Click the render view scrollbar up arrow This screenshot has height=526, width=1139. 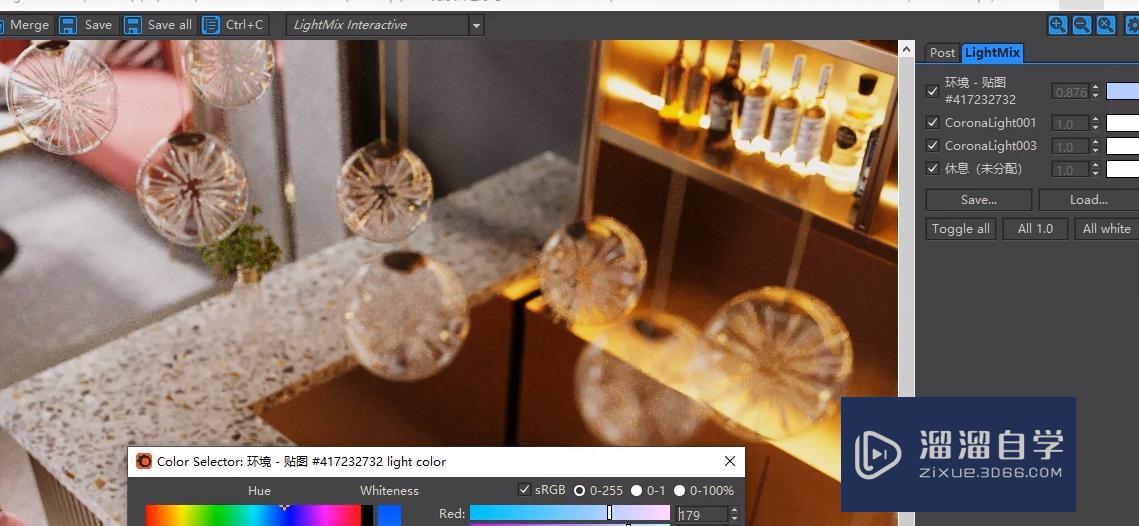coord(906,49)
